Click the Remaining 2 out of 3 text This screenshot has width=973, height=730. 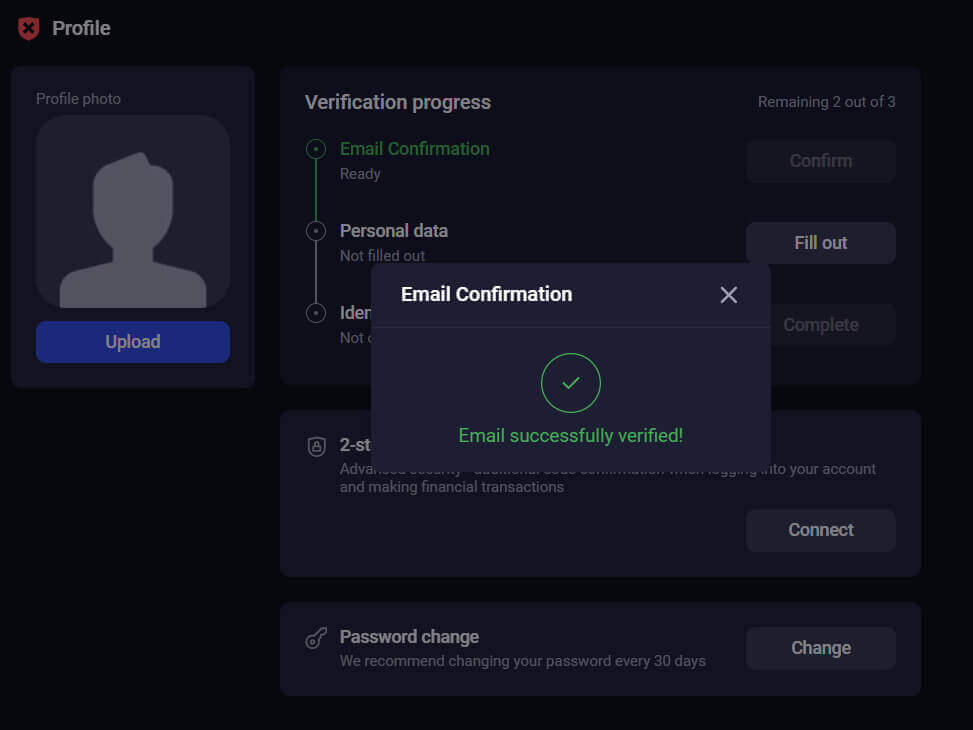(x=826, y=102)
